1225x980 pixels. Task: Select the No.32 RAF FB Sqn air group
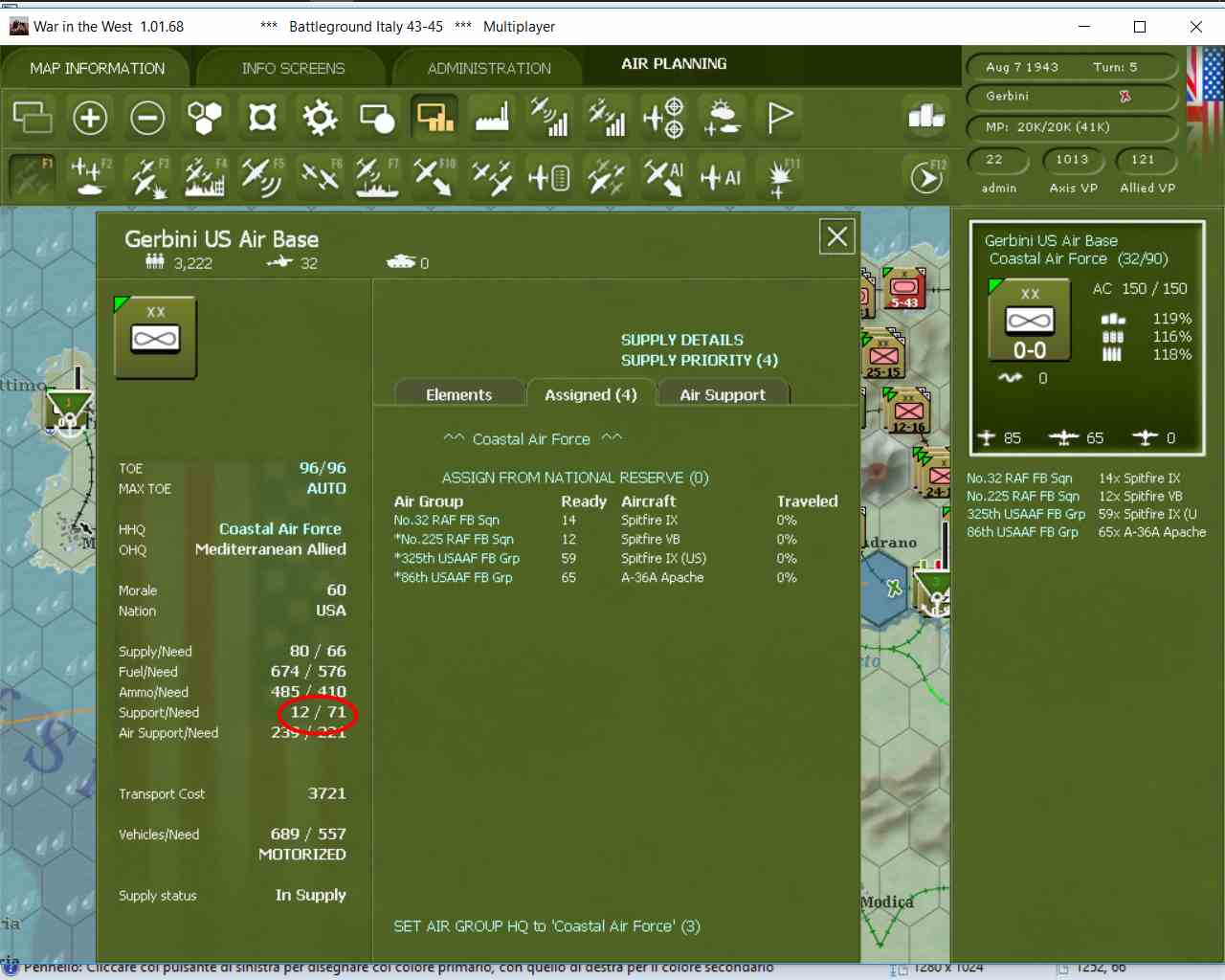[x=447, y=521]
